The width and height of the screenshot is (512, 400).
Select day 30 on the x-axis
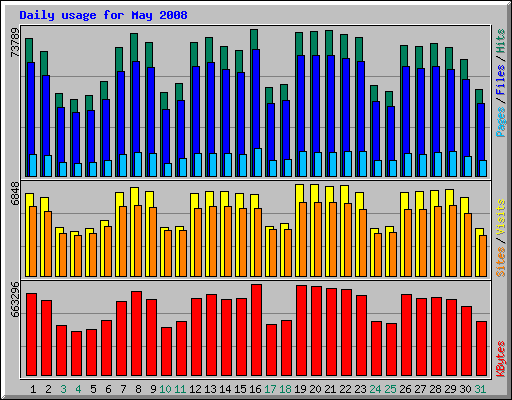pos(465,389)
